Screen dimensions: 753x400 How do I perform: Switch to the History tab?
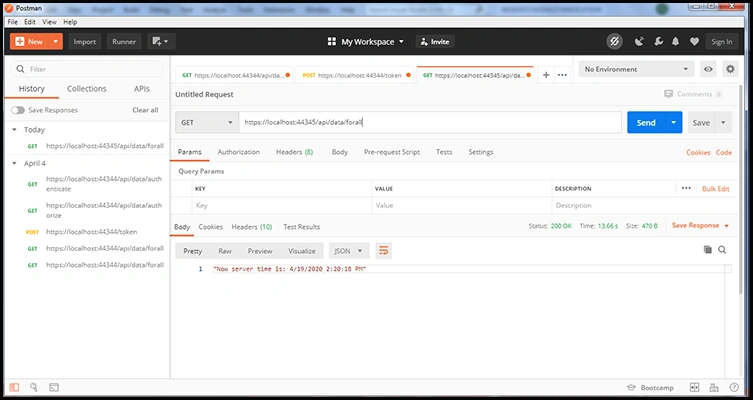click(32, 89)
